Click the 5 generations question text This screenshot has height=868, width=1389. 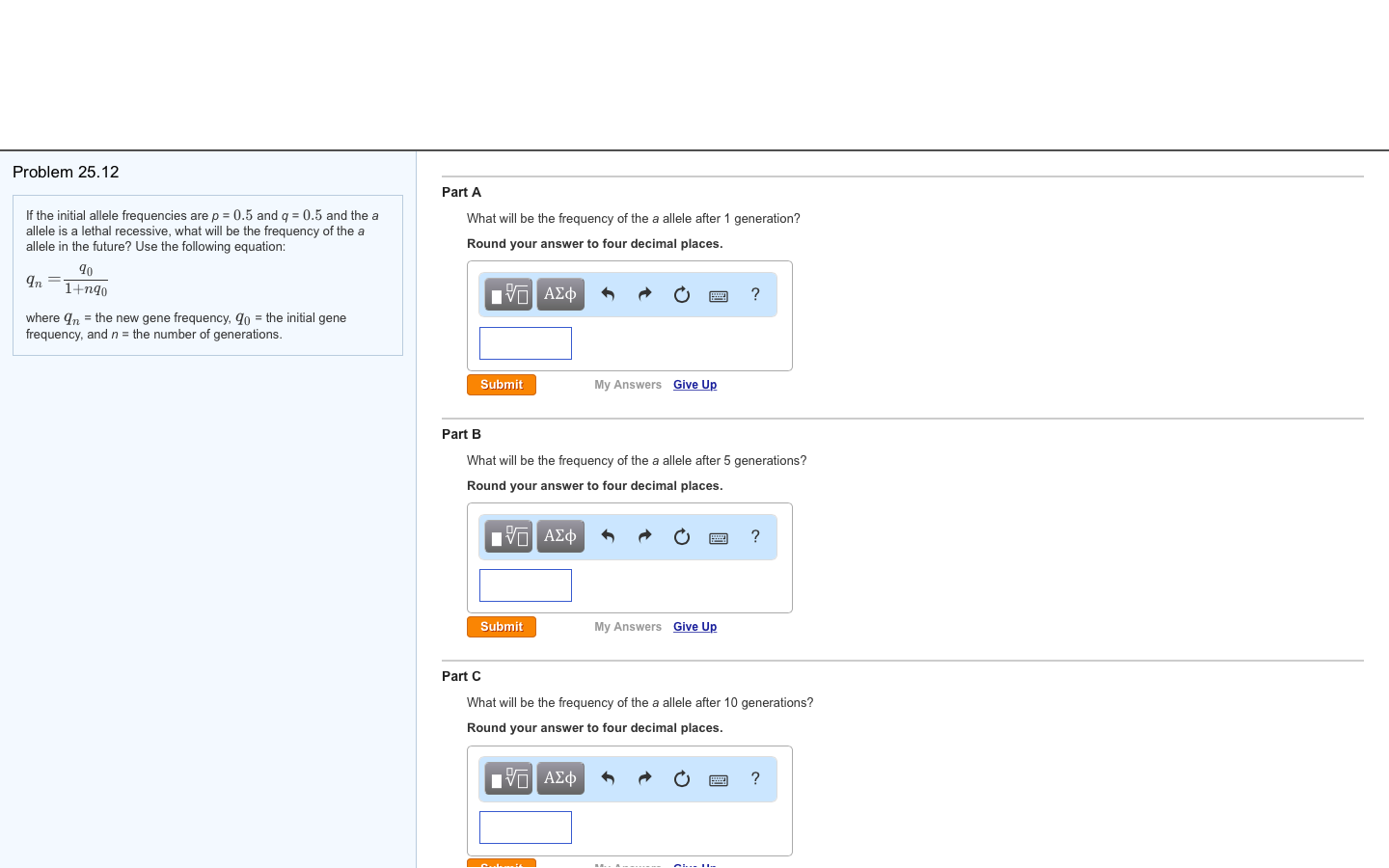(637, 461)
